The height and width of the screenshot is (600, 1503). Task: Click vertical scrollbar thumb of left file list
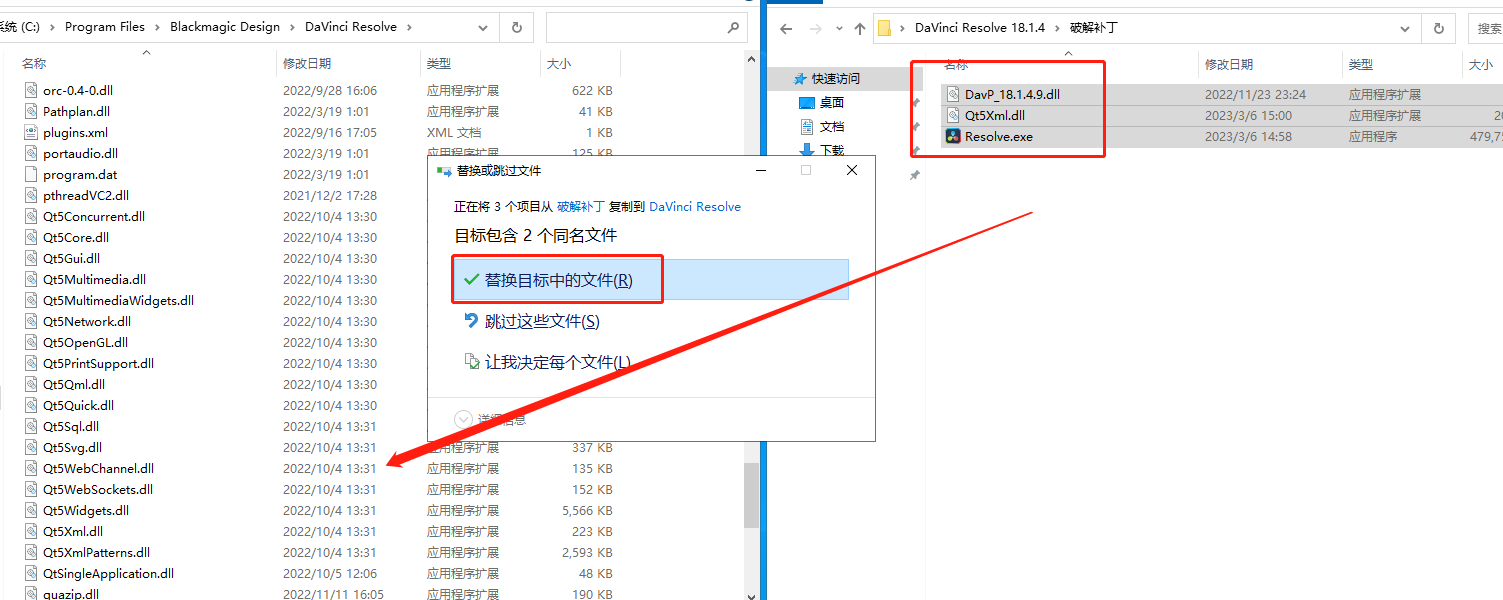coord(751,495)
